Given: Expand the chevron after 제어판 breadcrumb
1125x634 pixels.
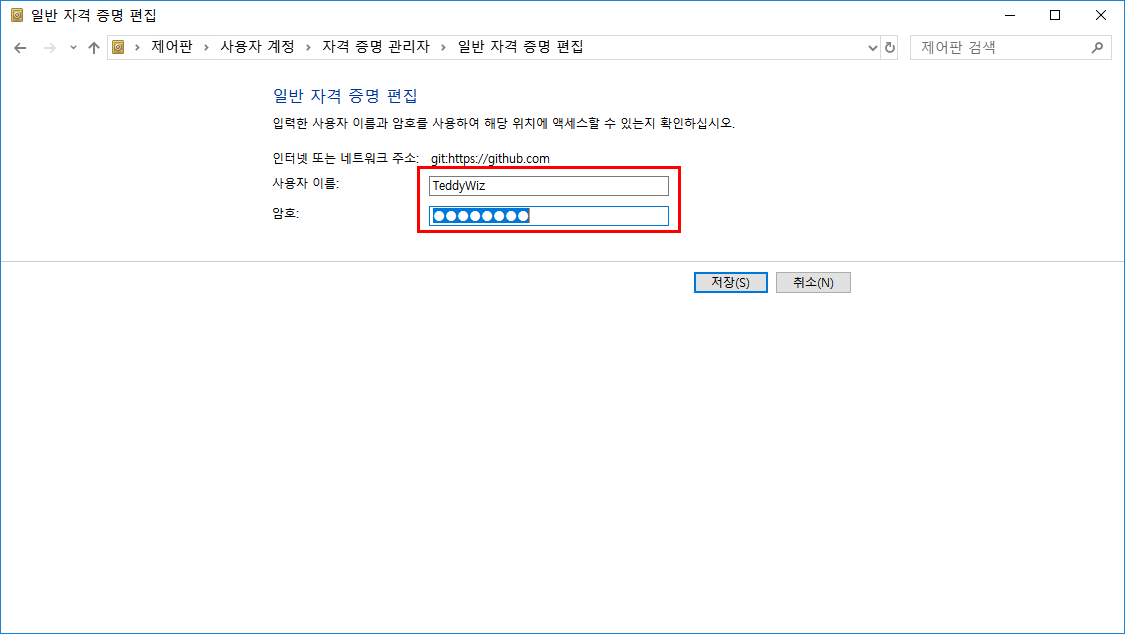Looking at the screenshot, I should pyautogui.click(x=206, y=47).
